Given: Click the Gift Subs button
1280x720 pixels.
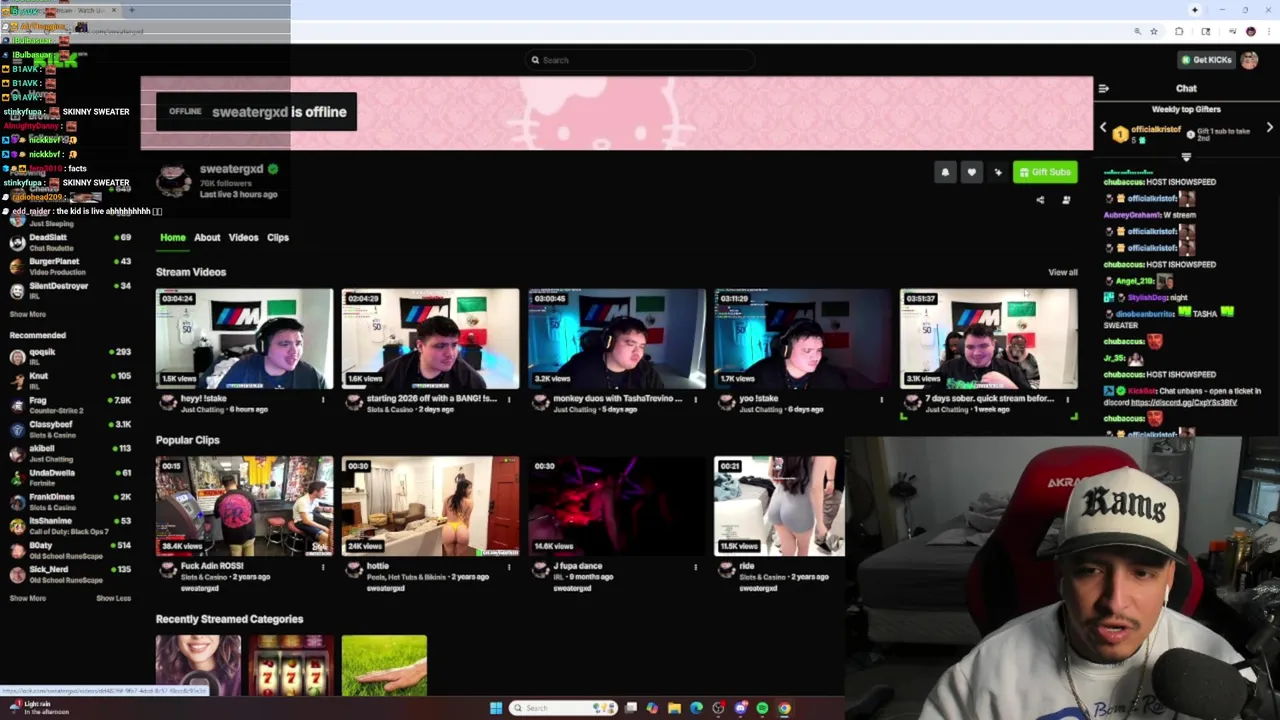Looking at the screenshot, I should (x=1045, y=172).
